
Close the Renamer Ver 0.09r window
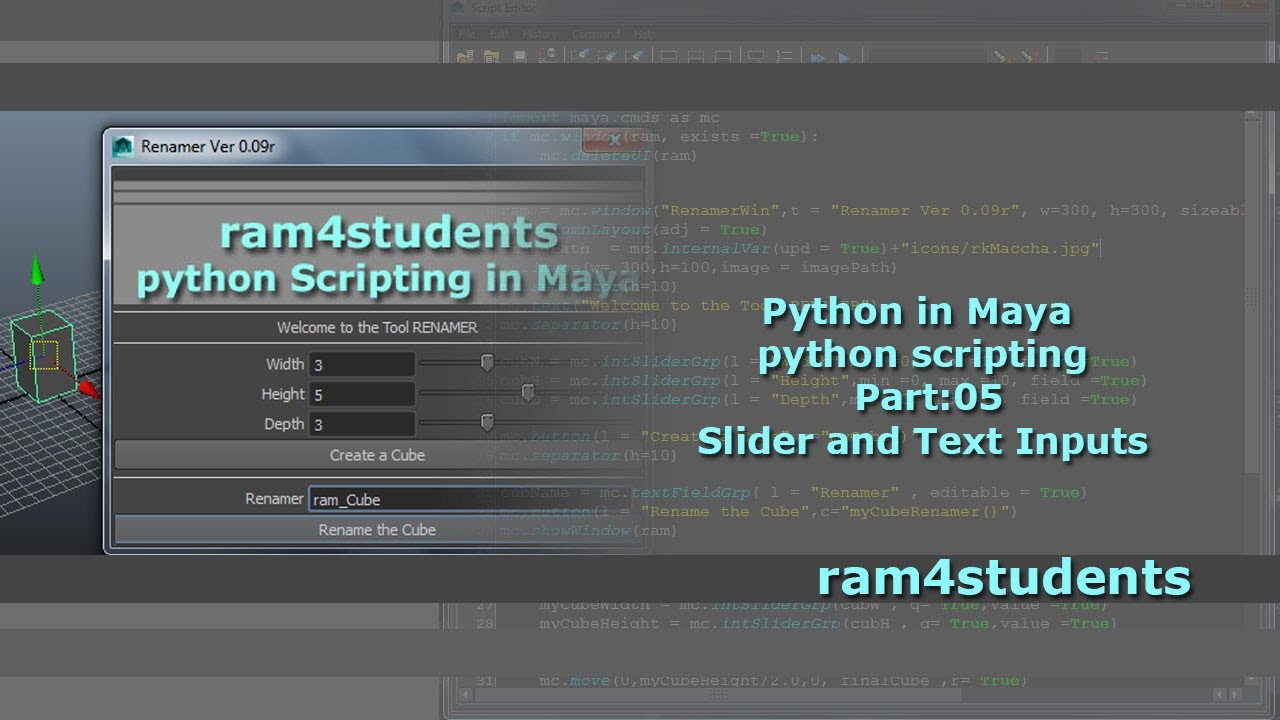pyautogui.click(x=615, y=141)
